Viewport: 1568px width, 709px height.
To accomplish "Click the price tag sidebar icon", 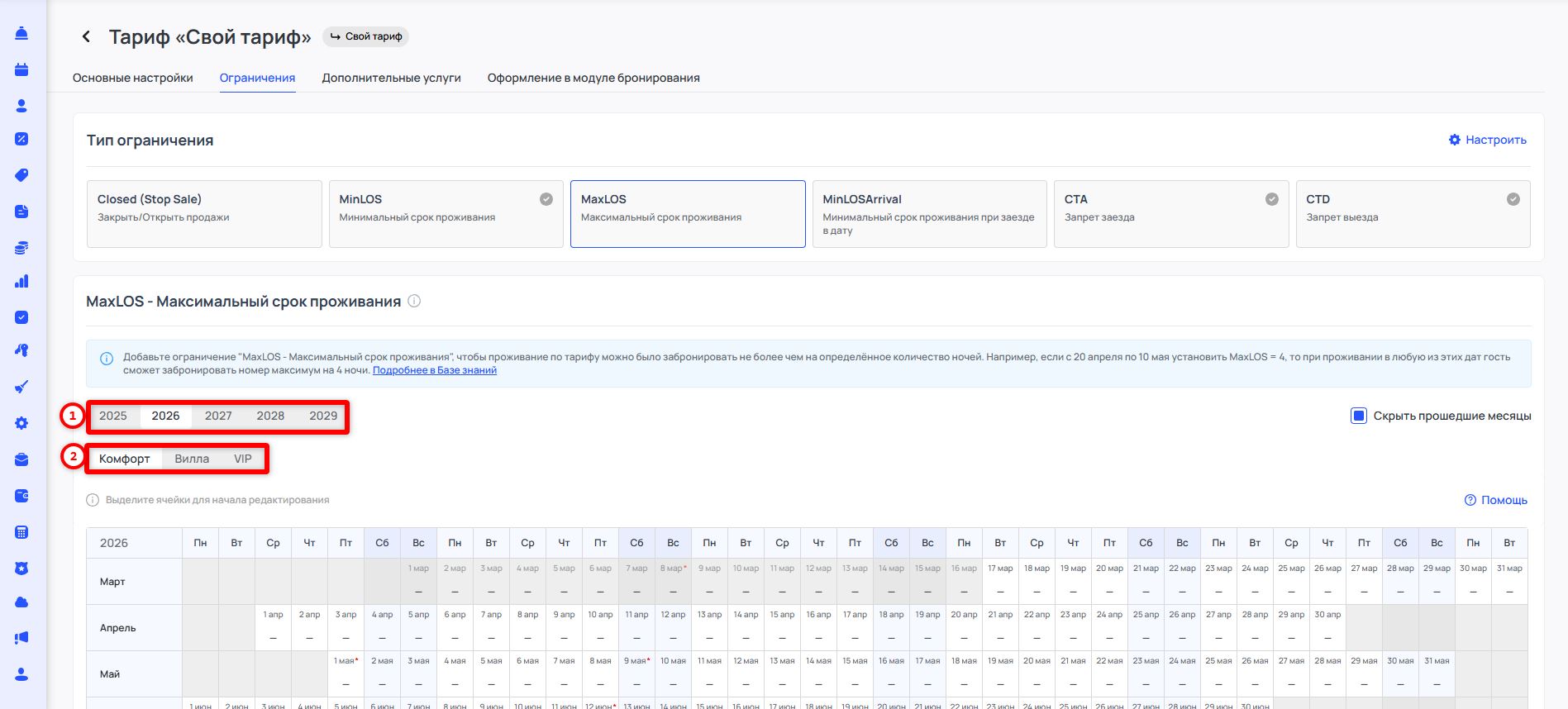I will point(21,175).
